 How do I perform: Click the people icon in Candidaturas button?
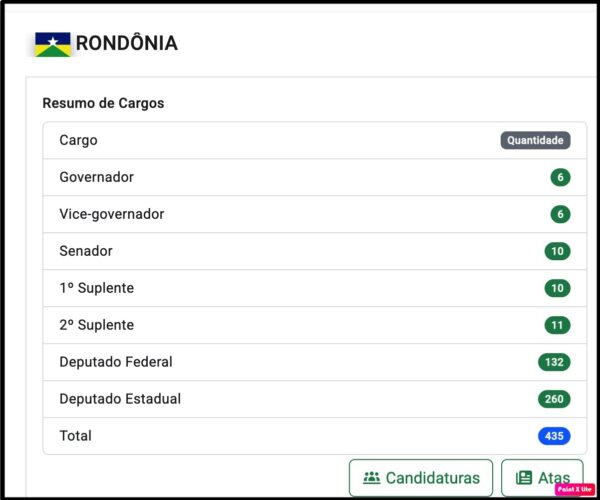[x=371, y=478]
